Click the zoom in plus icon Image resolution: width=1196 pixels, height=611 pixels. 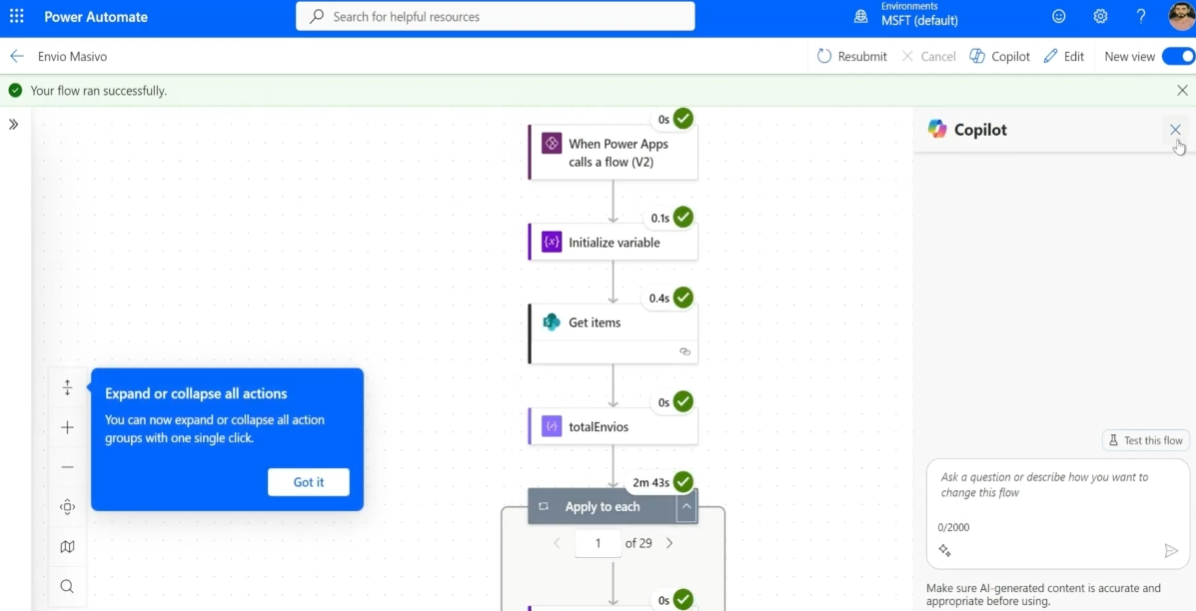click(x=67, y=428)
